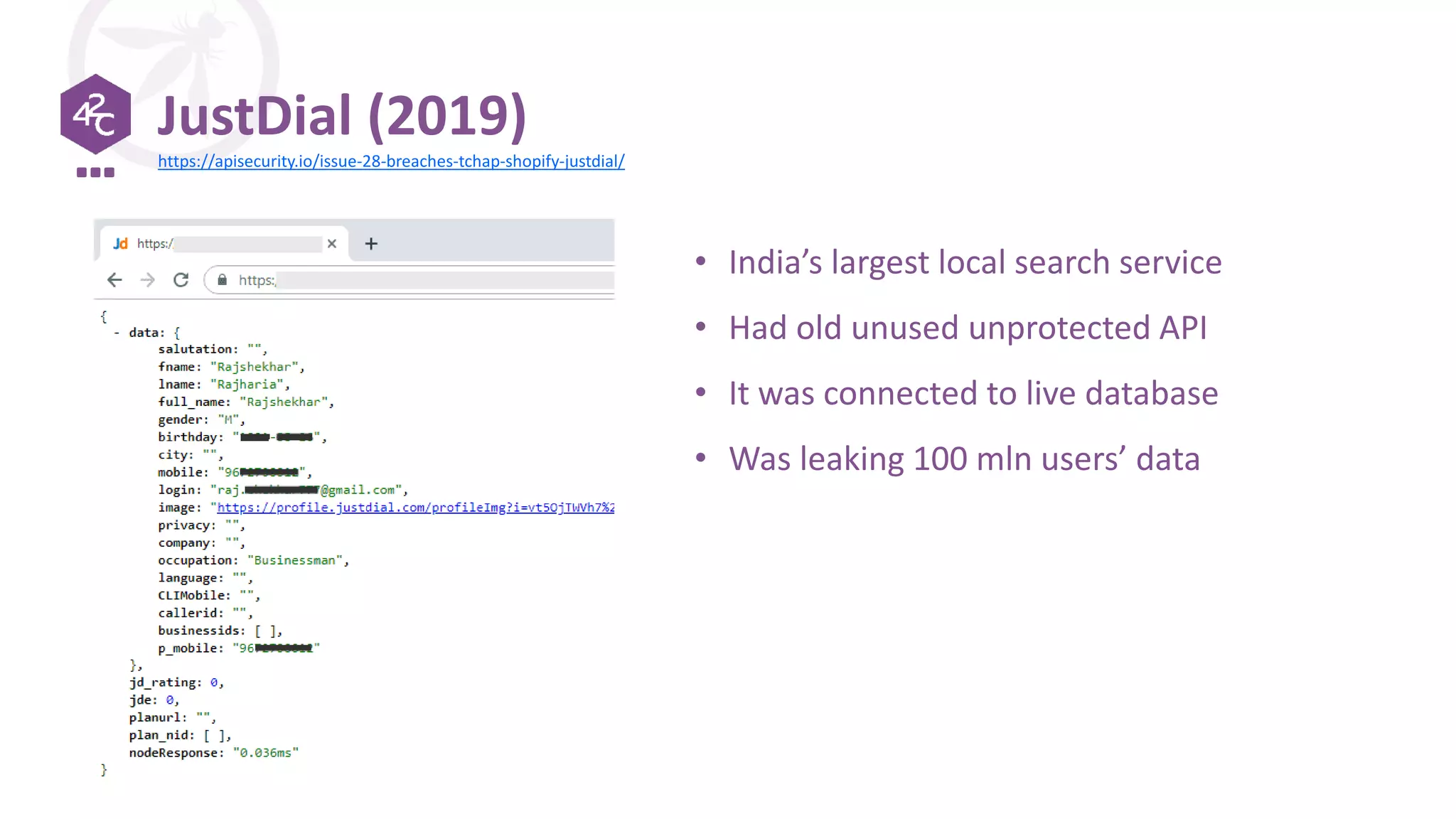Click bullet 'India's largest local search service'
Image resolution: width=1456 pixels, height=819 pixels.
pyautogui.click(x=975, y=262)
